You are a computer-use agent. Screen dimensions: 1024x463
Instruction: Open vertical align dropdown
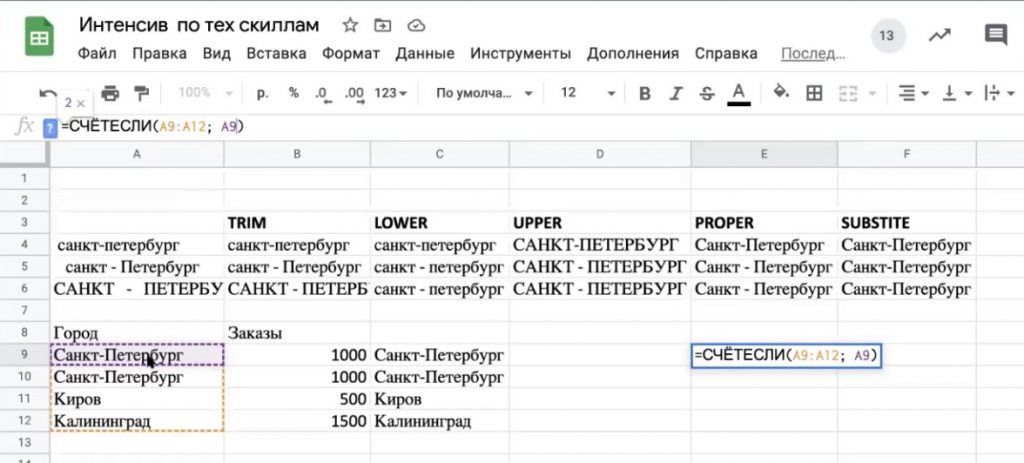(x=957, y=93)
